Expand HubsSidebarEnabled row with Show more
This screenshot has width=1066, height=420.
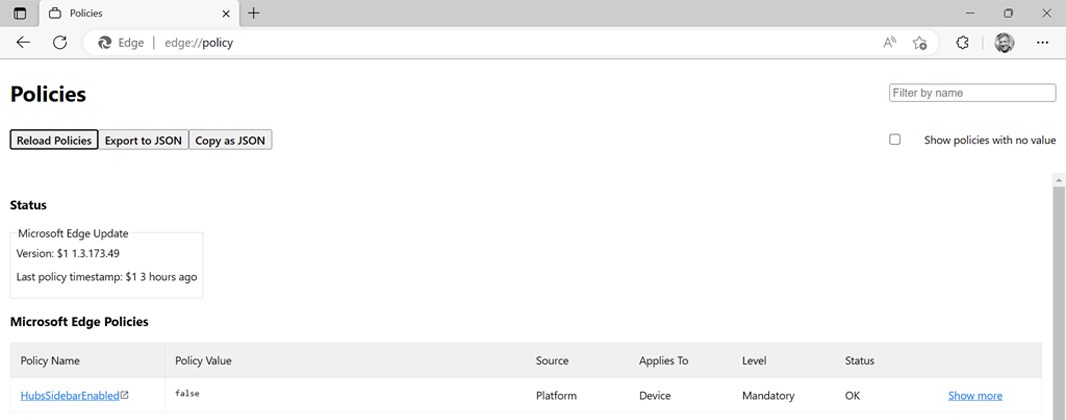tap(975, 396)
